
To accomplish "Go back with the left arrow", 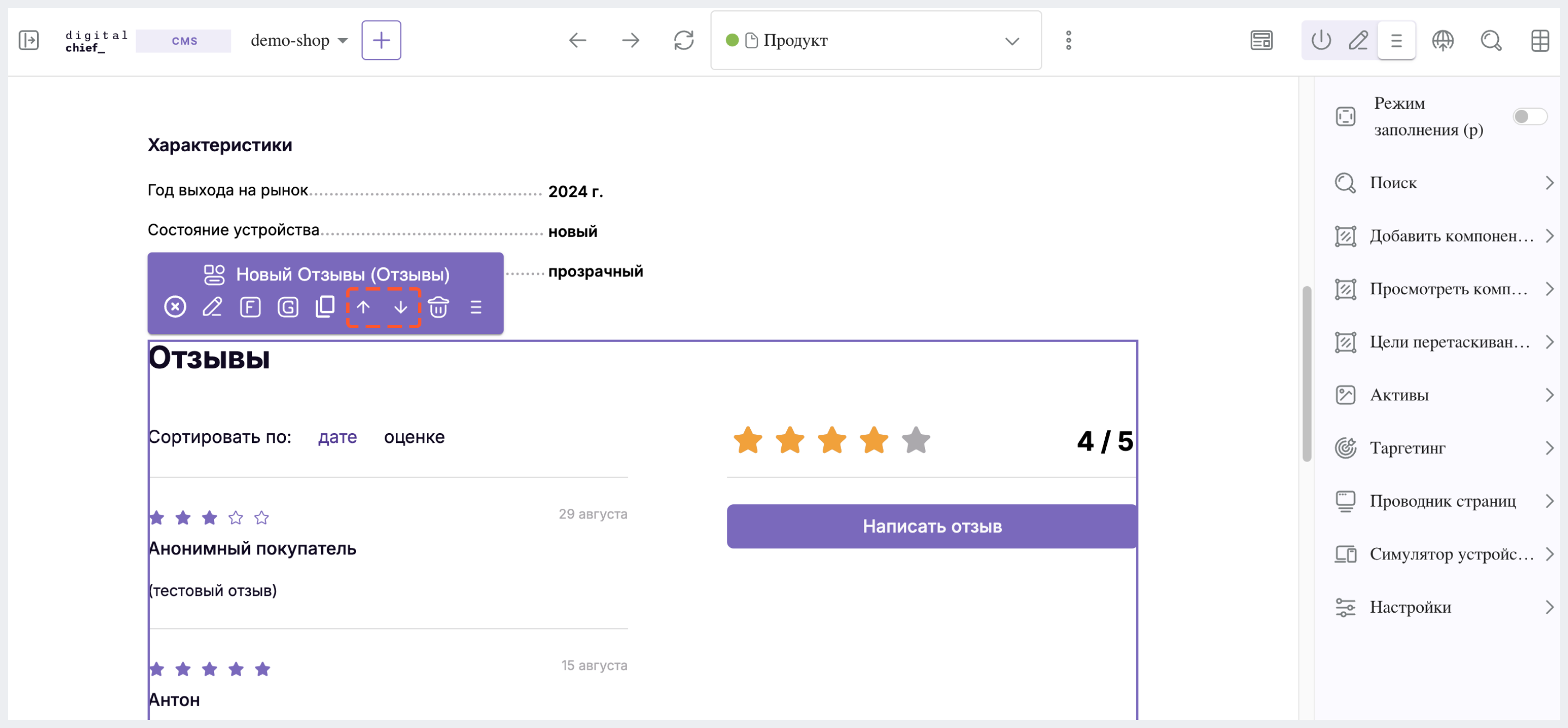I will pyautogui.click(x=578, y=41).
